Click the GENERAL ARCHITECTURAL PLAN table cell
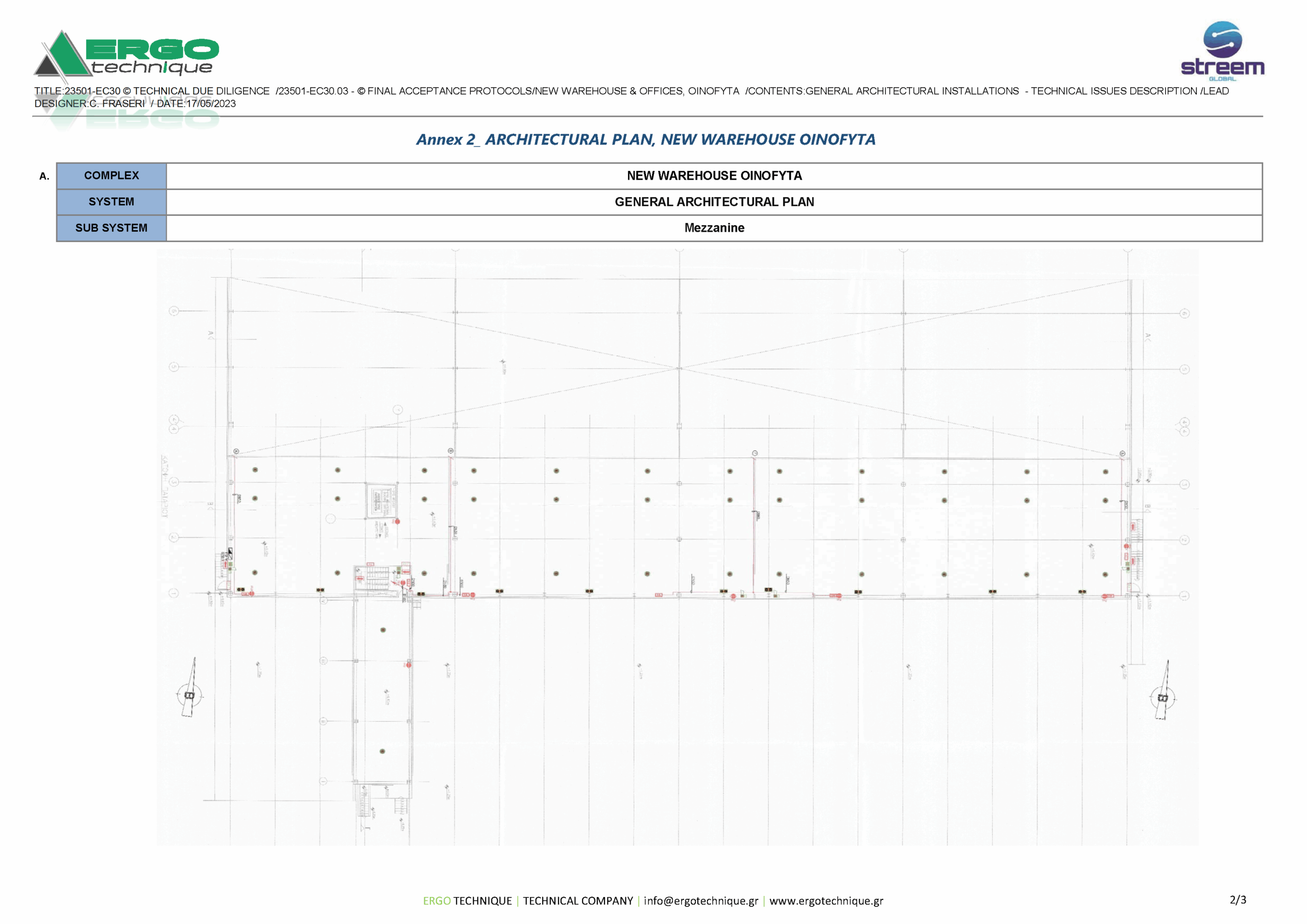1307x924 pixels. 714,202
